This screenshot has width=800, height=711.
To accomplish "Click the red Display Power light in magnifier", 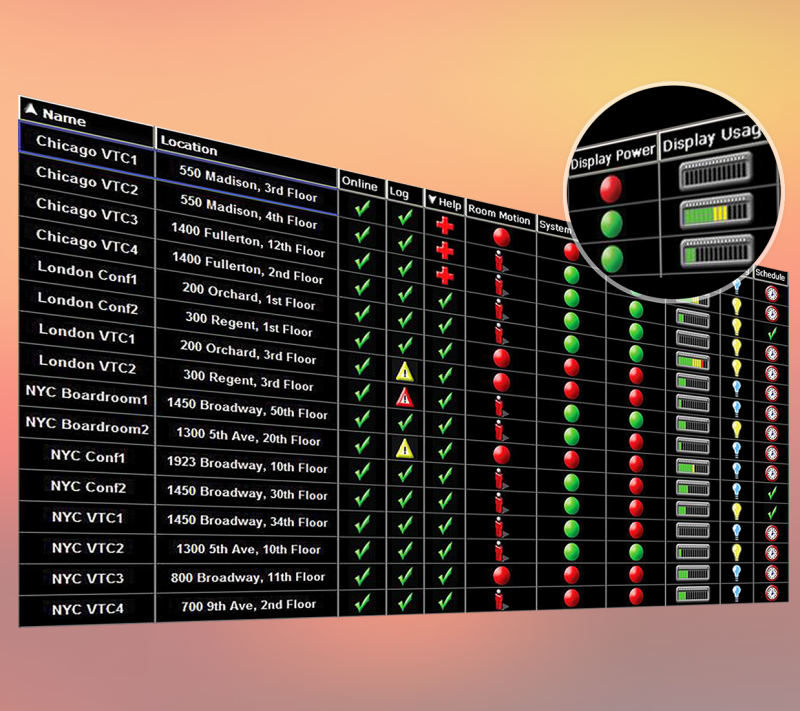I will tap(610, 188).
